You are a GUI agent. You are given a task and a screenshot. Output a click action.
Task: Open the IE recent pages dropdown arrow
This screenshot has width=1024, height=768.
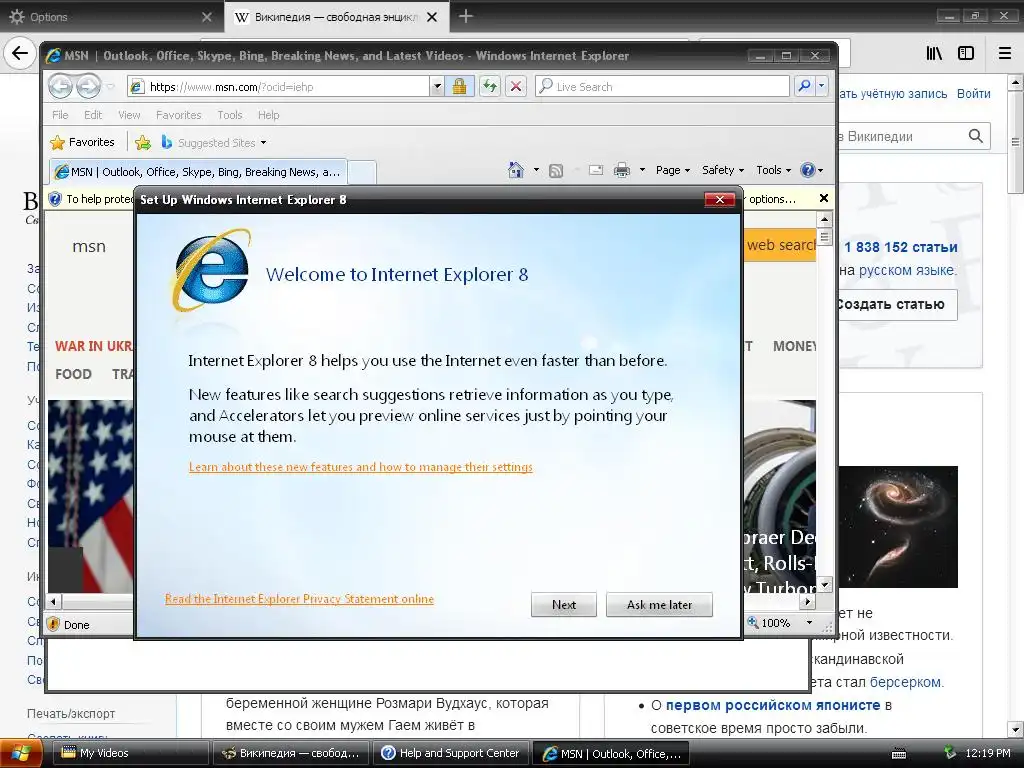pos(110,86)
